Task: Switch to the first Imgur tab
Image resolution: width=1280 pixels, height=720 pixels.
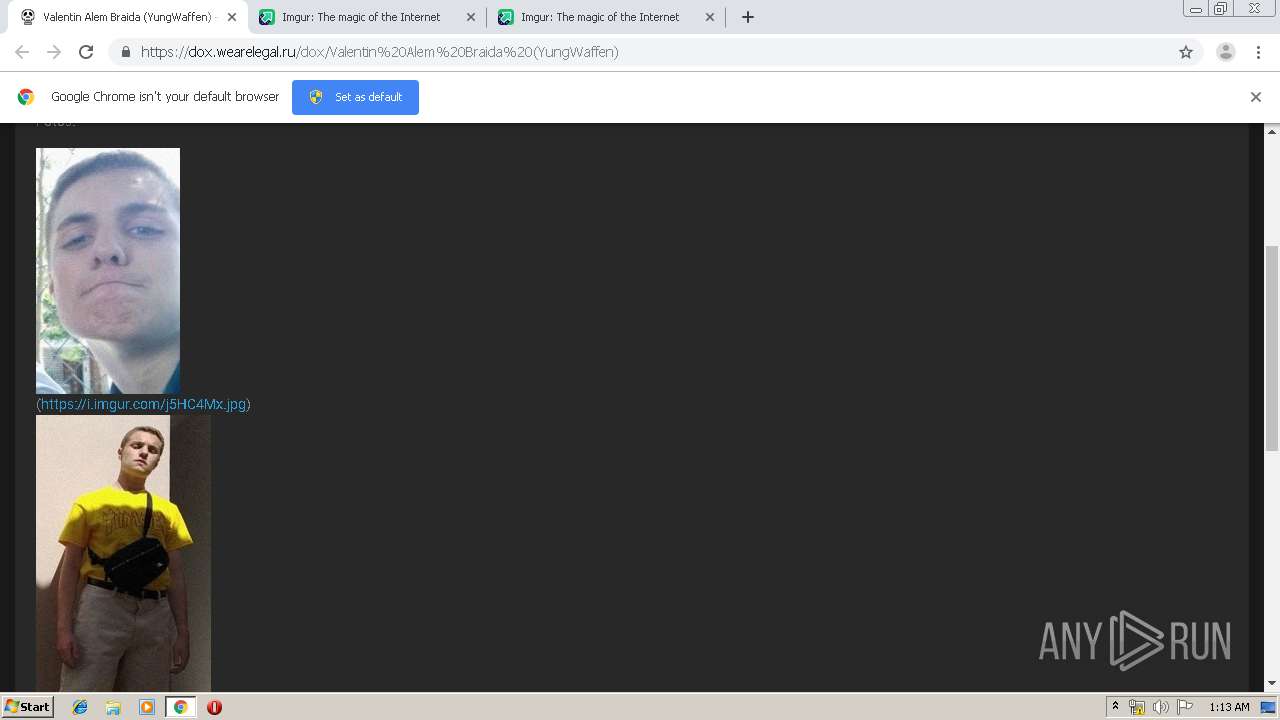Action: 367,17
